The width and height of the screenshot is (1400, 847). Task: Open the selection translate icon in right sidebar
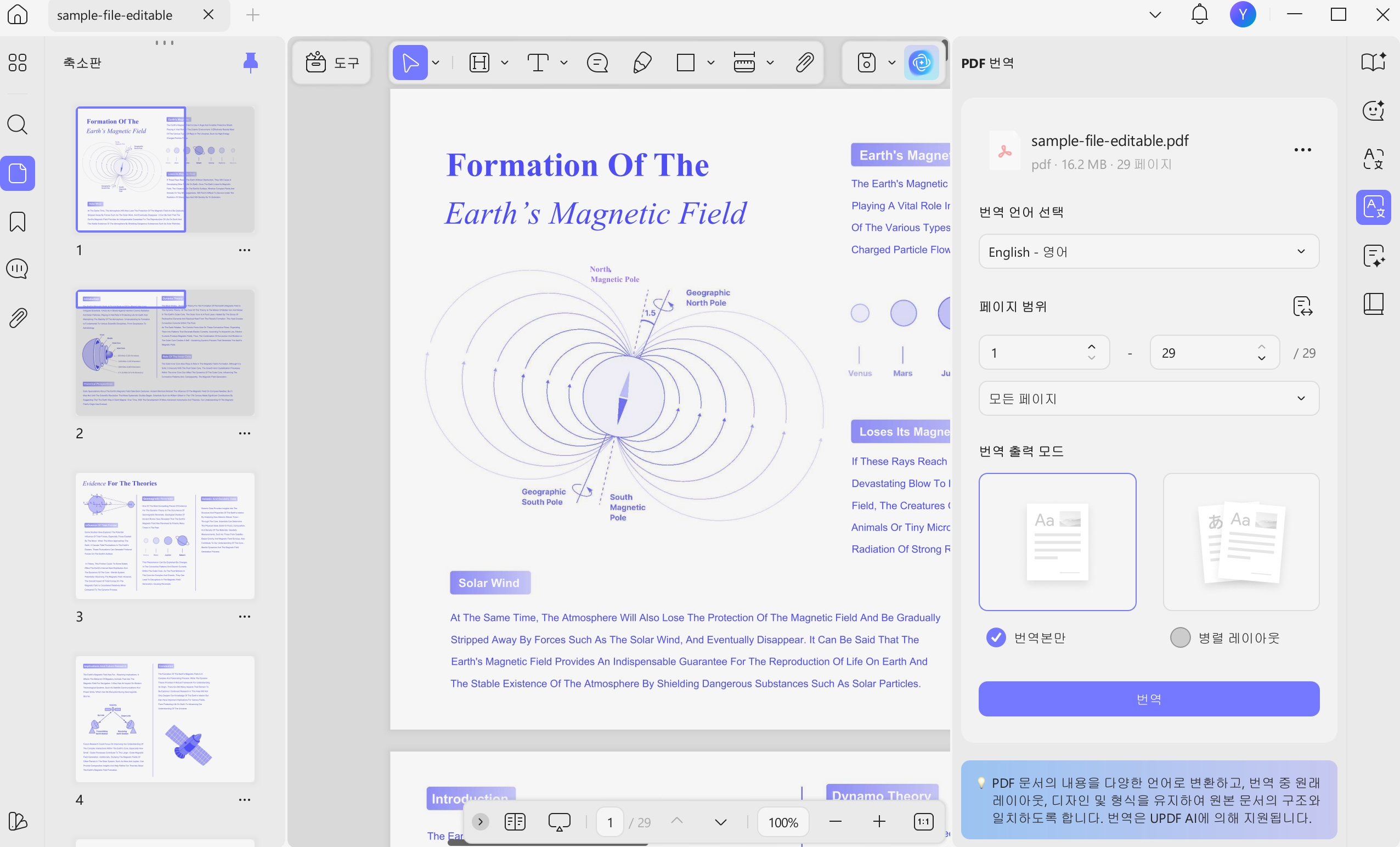point(1373,159)
